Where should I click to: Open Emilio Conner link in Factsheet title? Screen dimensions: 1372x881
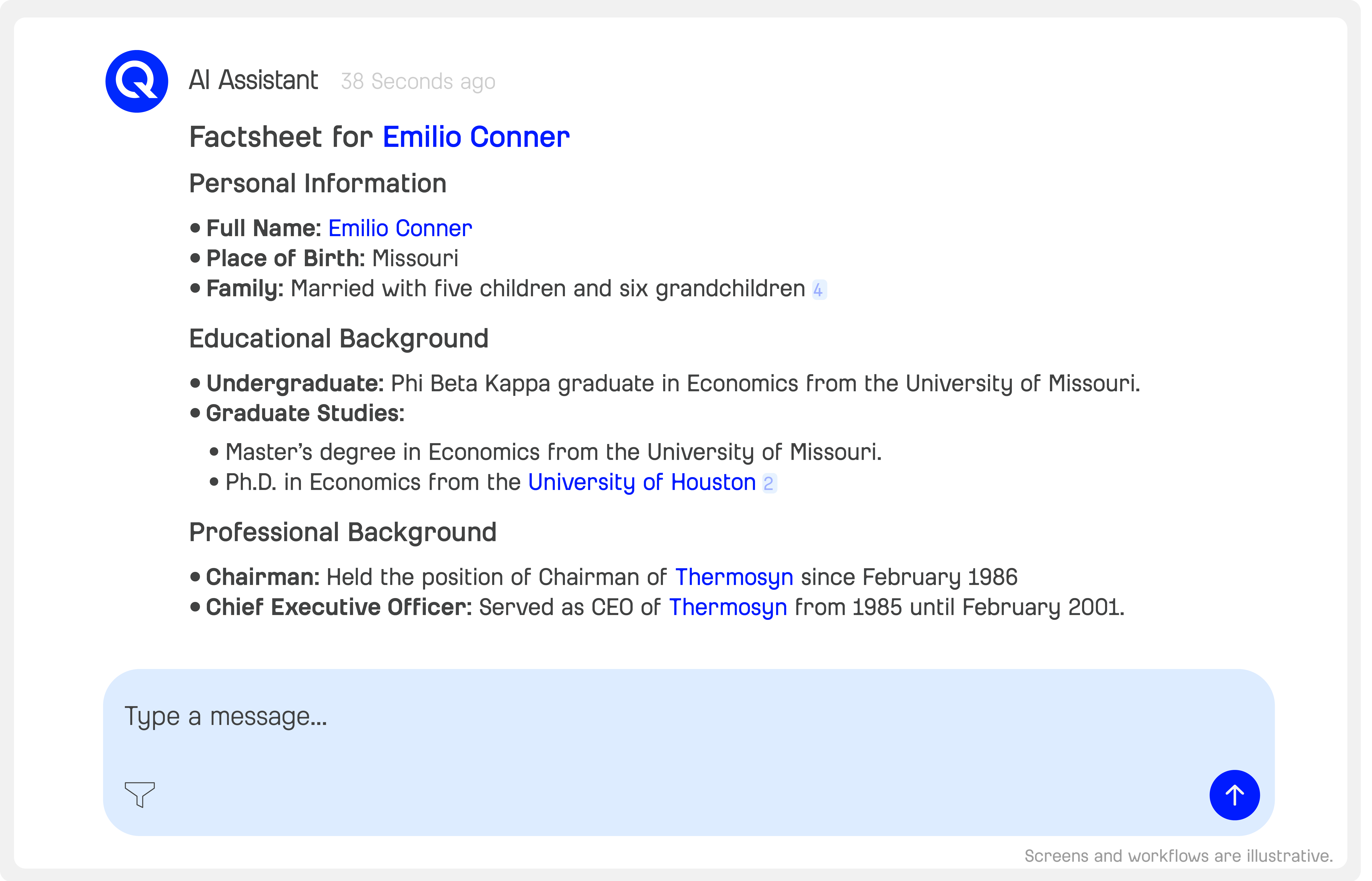pos(476,137)
